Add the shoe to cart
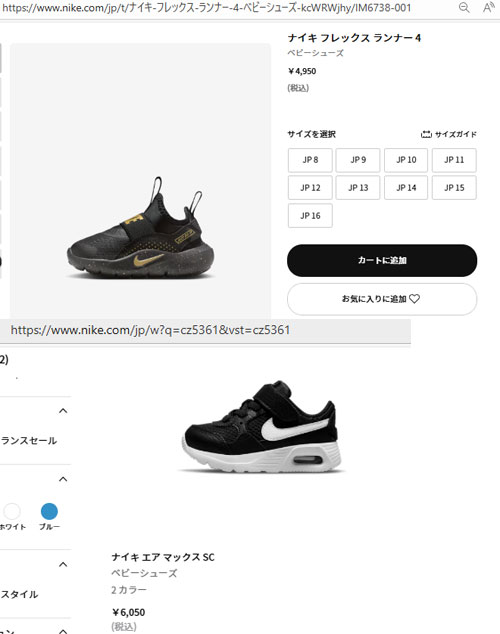Viewport: 500px width, 634px height. click(382, 260)
